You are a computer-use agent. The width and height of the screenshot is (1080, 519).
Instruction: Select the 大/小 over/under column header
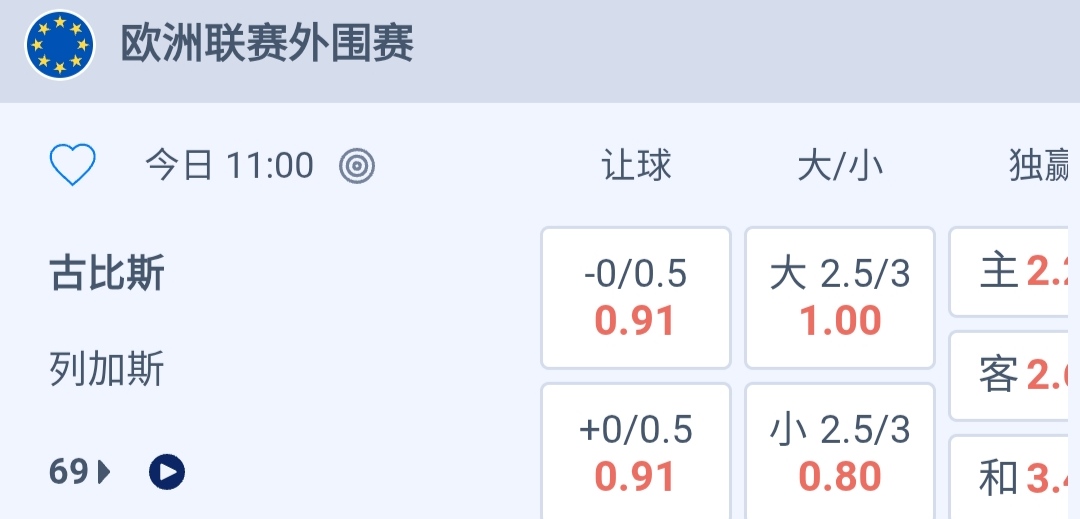[840, 166]
